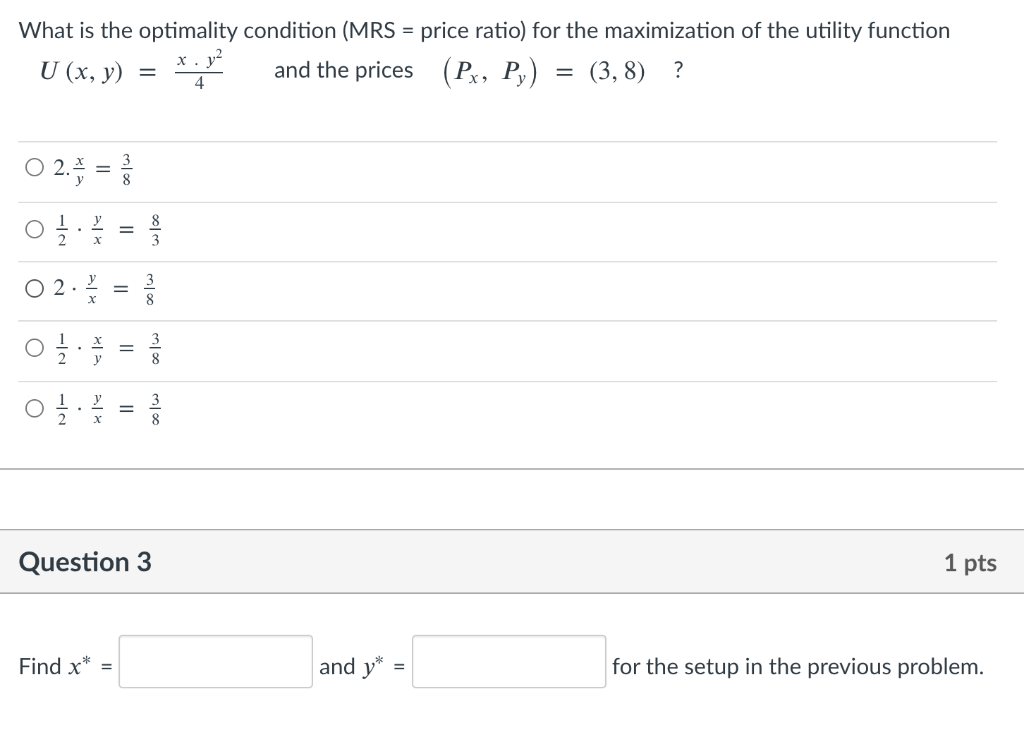1024x749 pixels.
Task: Pick the radio button for 2·y/x = 3/8
Action: (x=34, y=289)
